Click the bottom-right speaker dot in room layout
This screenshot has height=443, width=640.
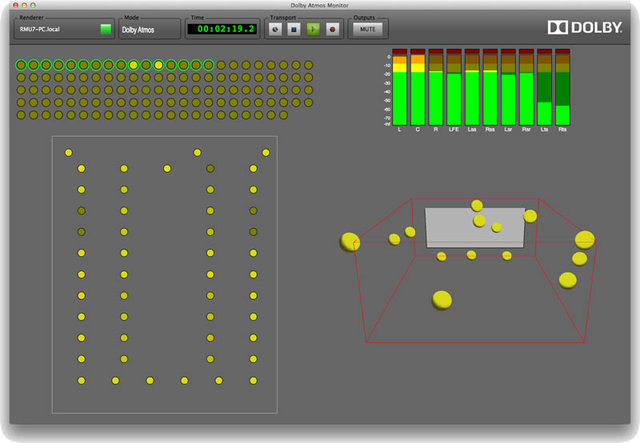click(x=253, y=381)
